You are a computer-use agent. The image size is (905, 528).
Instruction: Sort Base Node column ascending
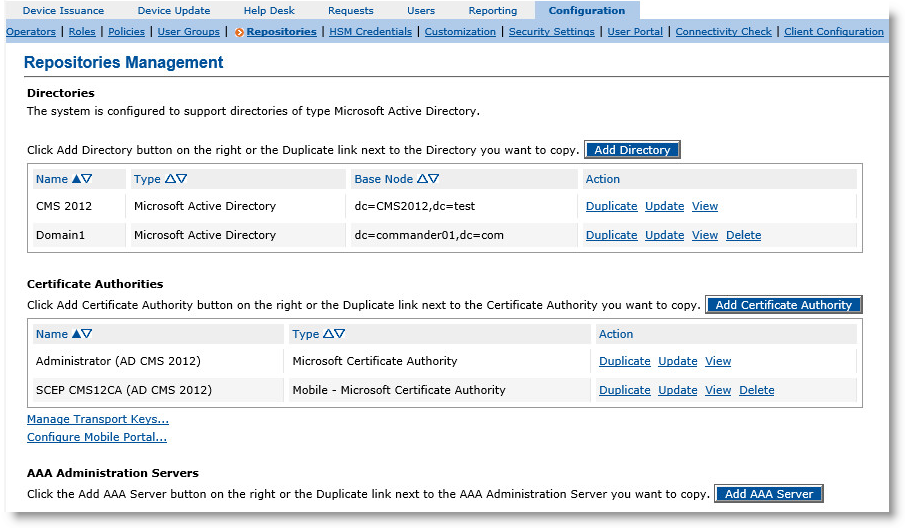click(422, 179)
